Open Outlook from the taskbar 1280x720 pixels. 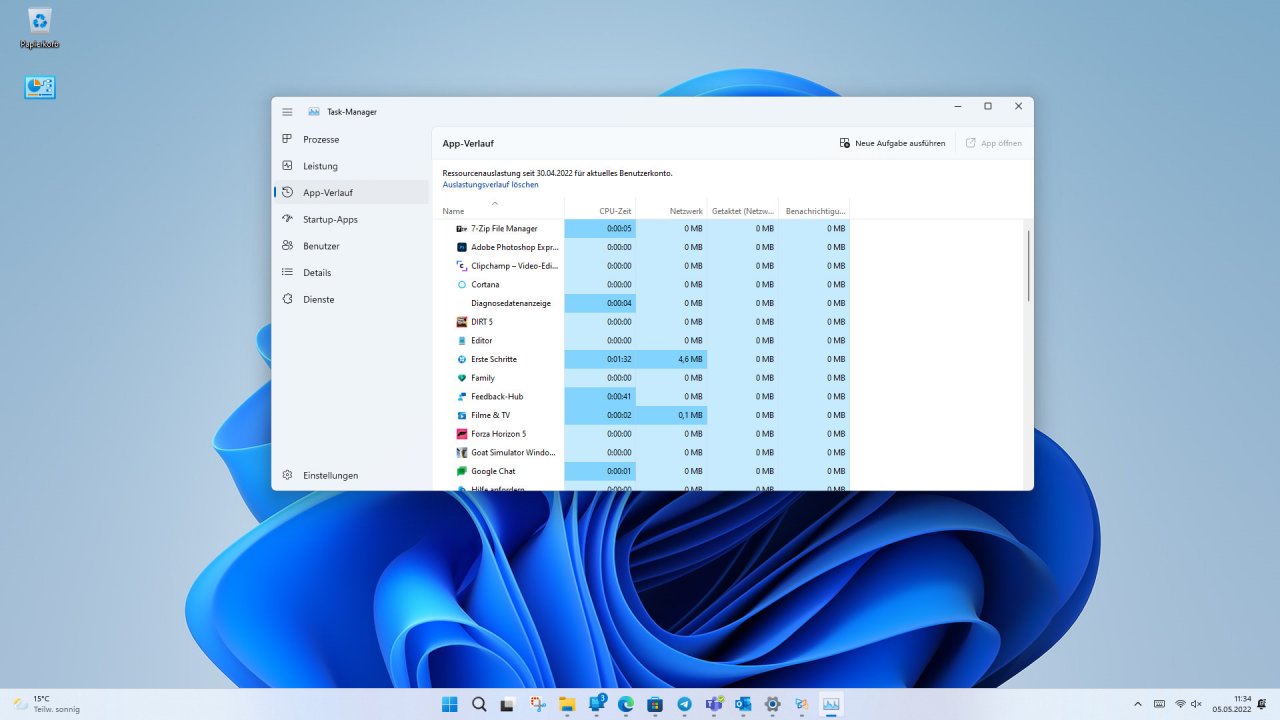743,704
